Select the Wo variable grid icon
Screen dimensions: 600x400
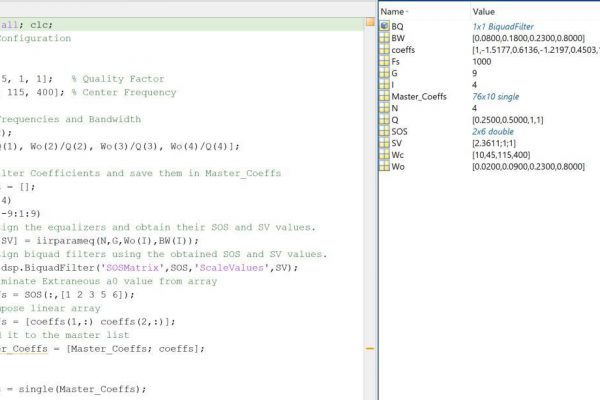384,166
